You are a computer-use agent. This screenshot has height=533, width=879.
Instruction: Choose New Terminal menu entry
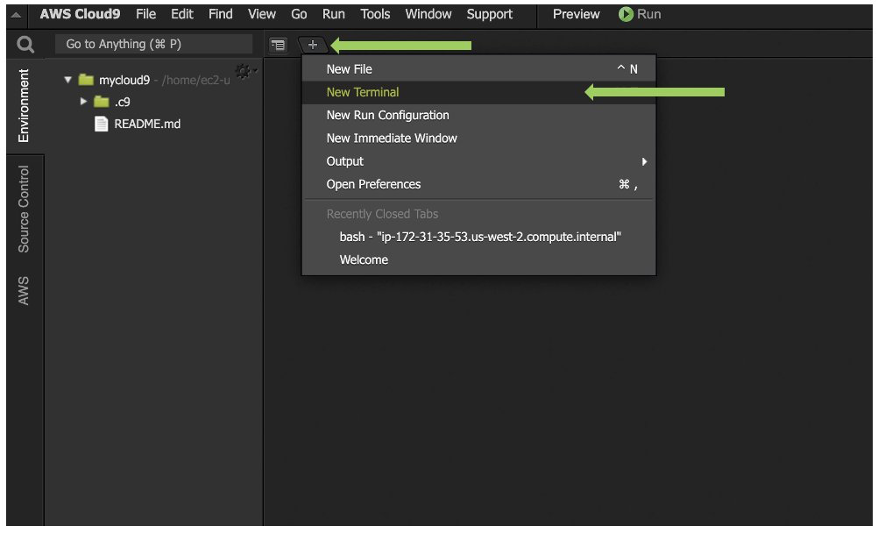[479, 92]
